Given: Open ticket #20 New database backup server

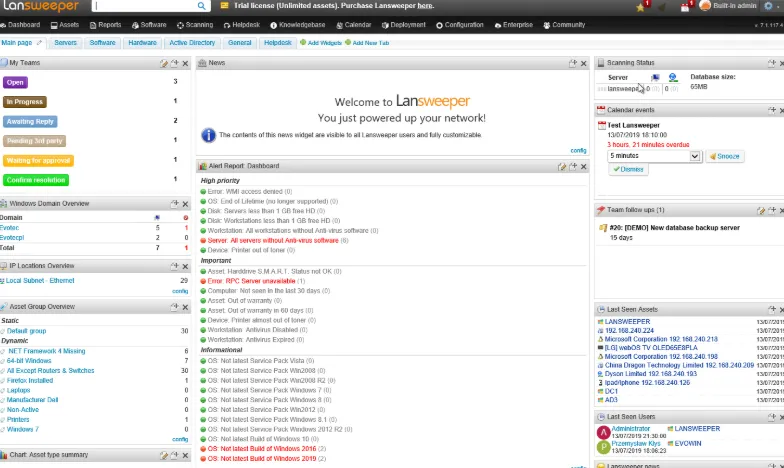Looking at the screenshot, I should 674,228.
